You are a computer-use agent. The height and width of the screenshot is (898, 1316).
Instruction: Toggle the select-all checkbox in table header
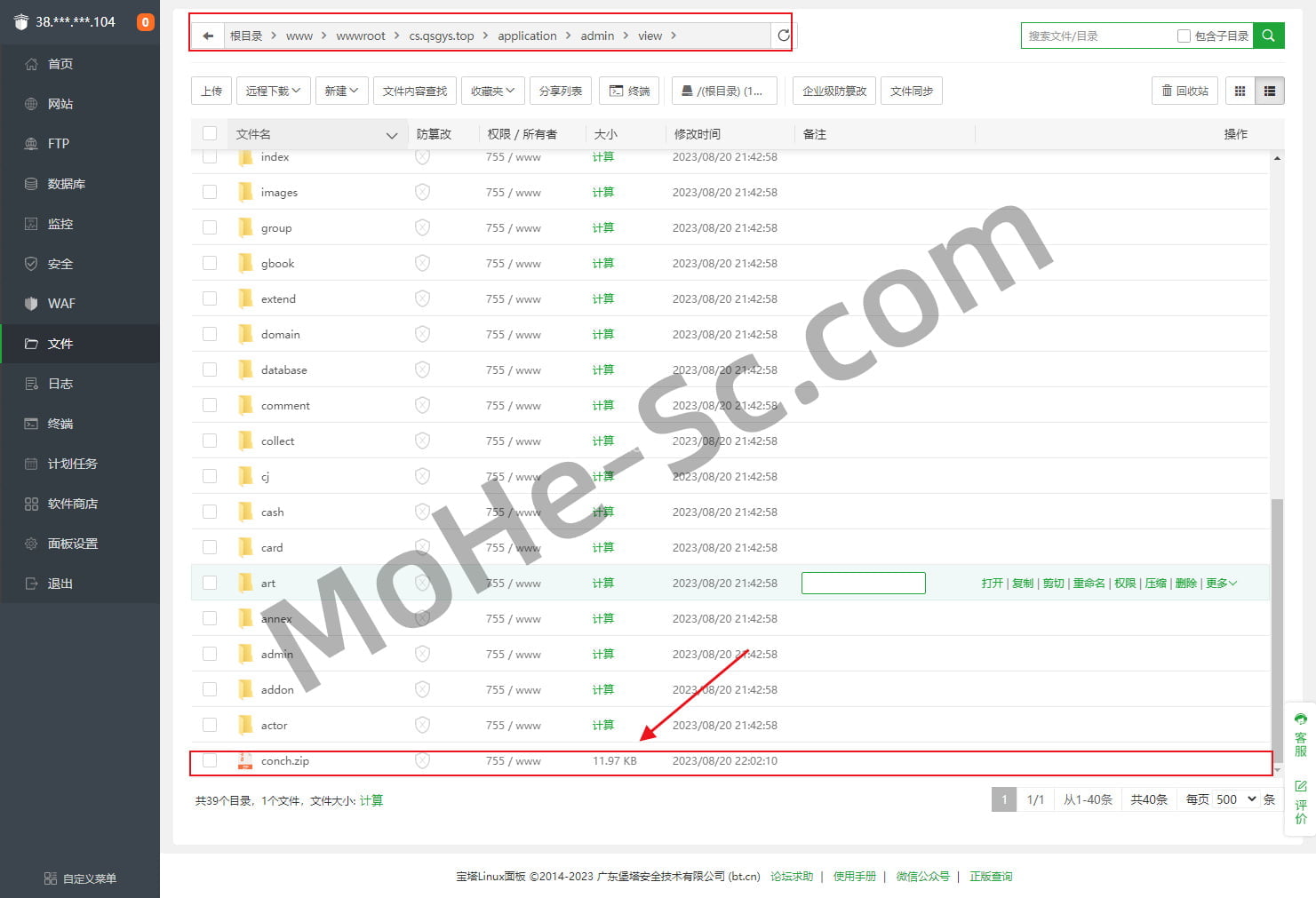click(210, 134)
